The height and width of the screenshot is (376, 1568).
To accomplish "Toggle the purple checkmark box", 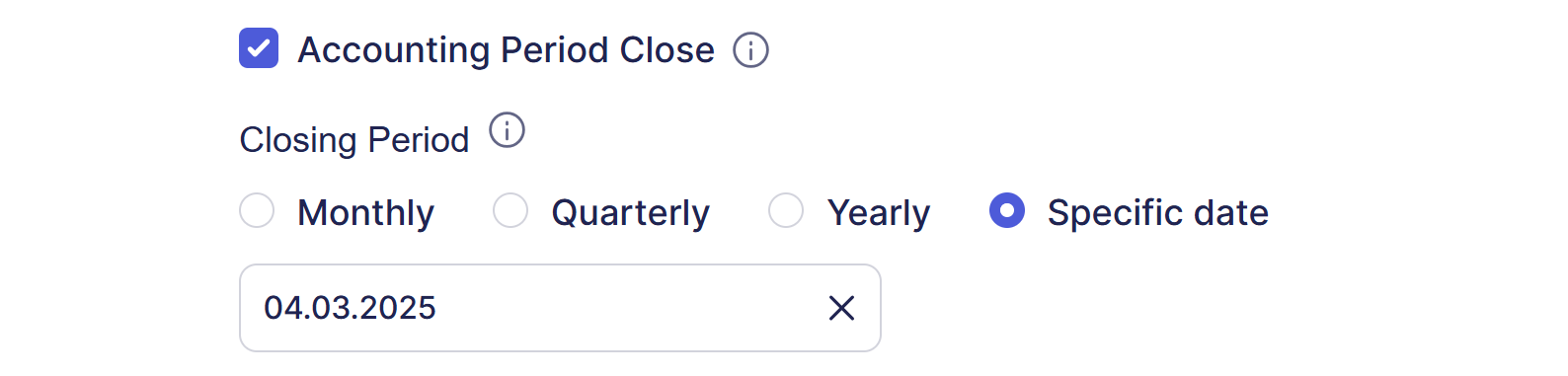I will [x=259, y=48].
